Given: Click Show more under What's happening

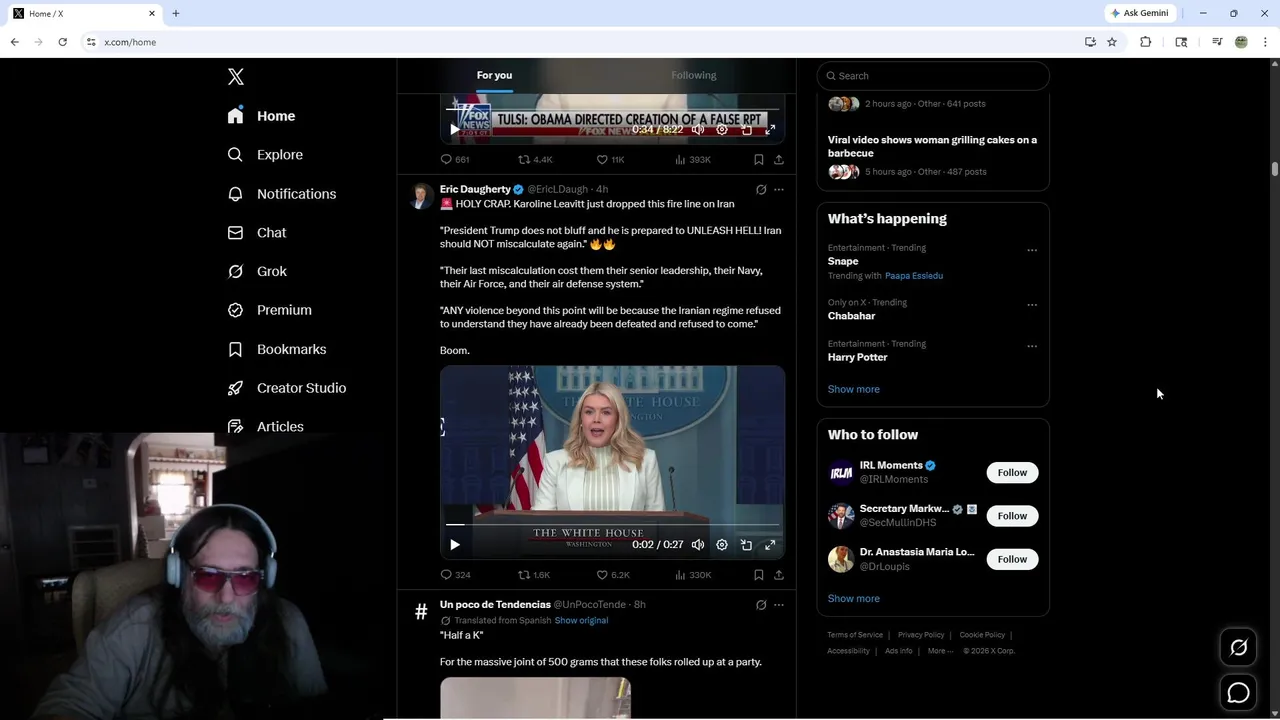Looking at the screenshot, I should (x=854, y=389).
